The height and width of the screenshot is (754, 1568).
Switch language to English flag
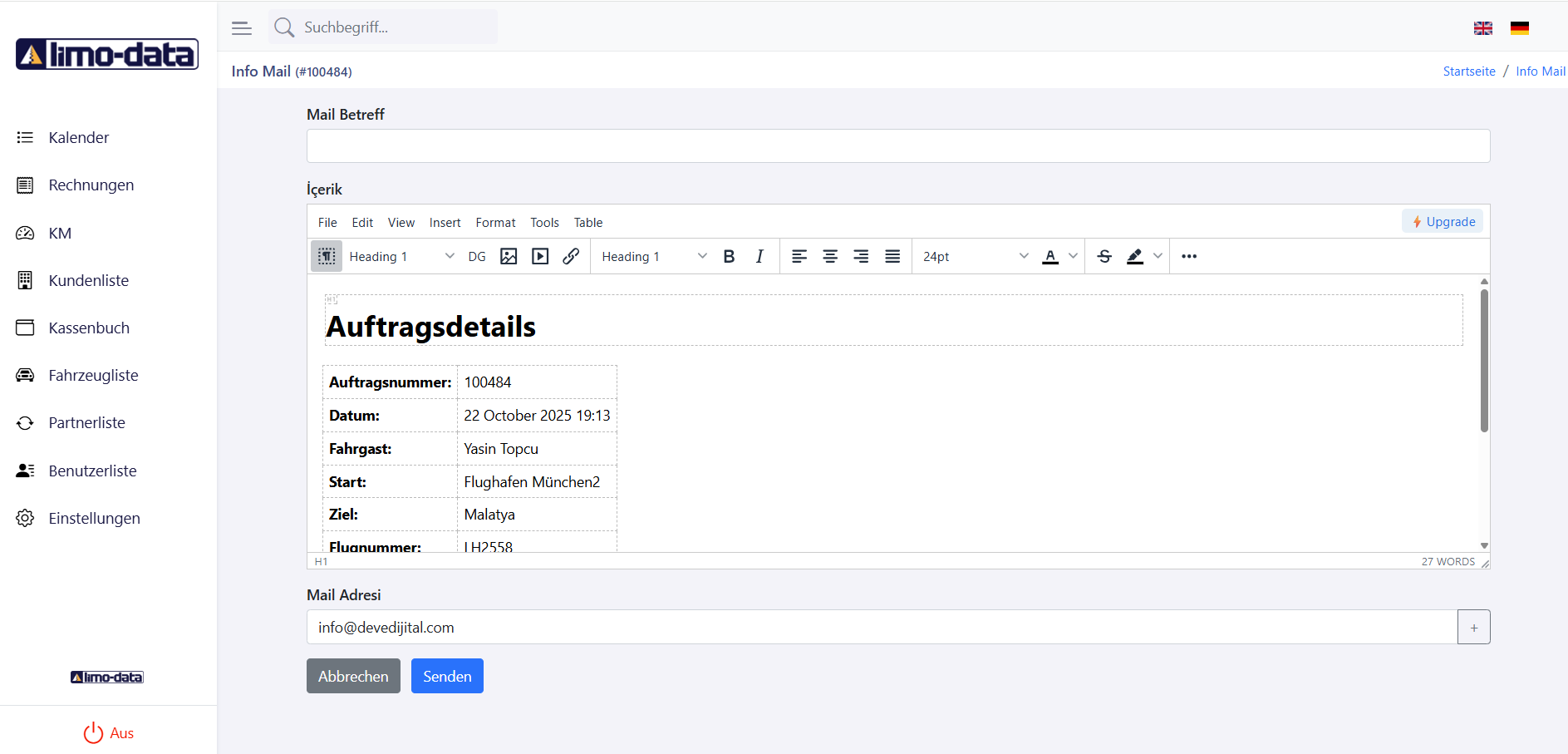(x=1483, y=28)
